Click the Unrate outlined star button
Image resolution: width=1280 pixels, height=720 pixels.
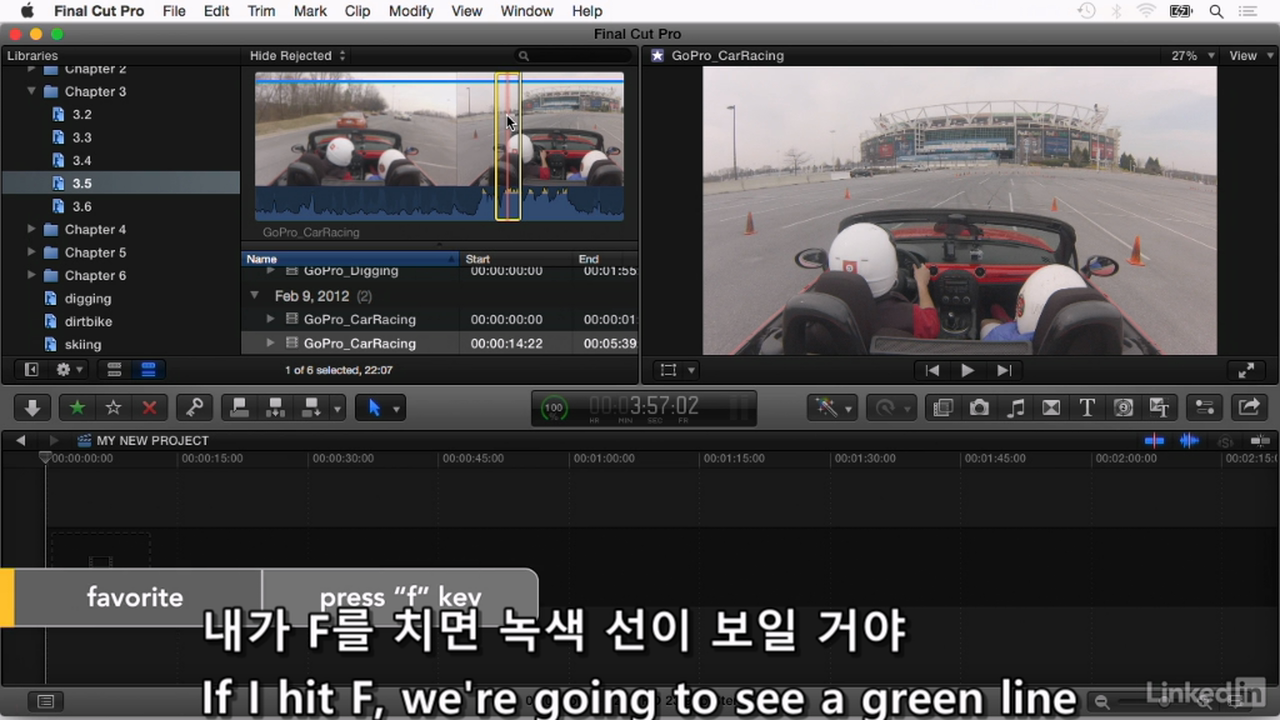pos(113,408)
